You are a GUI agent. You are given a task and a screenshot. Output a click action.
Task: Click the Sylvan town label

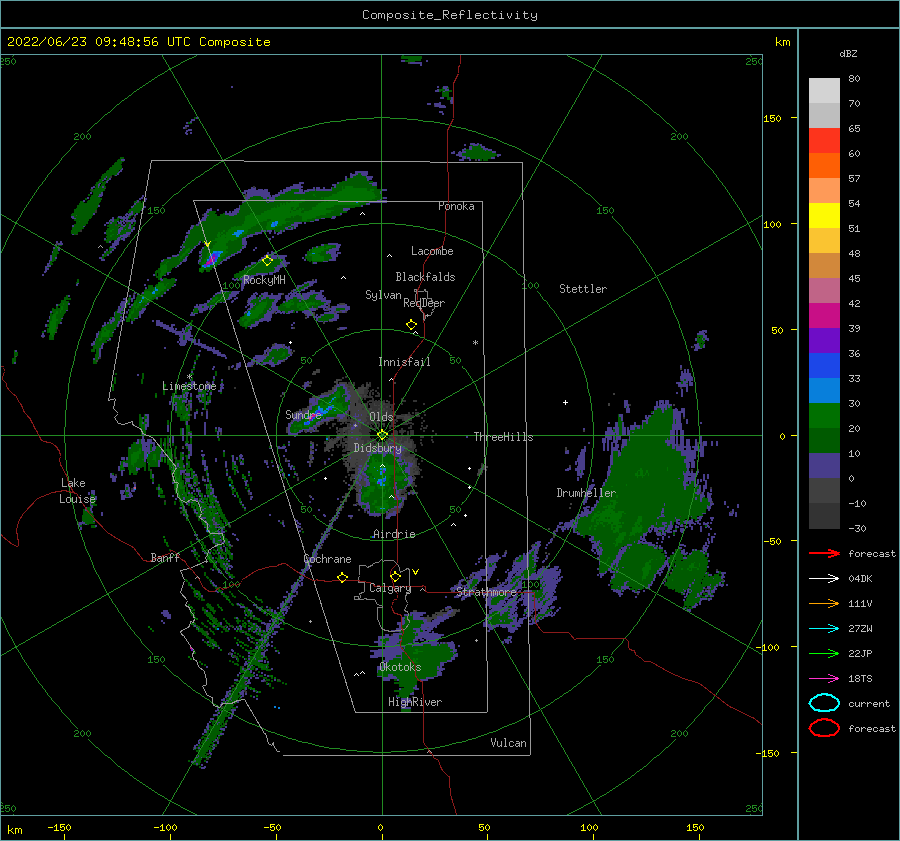pyautogui.click(x=383, y=295)
